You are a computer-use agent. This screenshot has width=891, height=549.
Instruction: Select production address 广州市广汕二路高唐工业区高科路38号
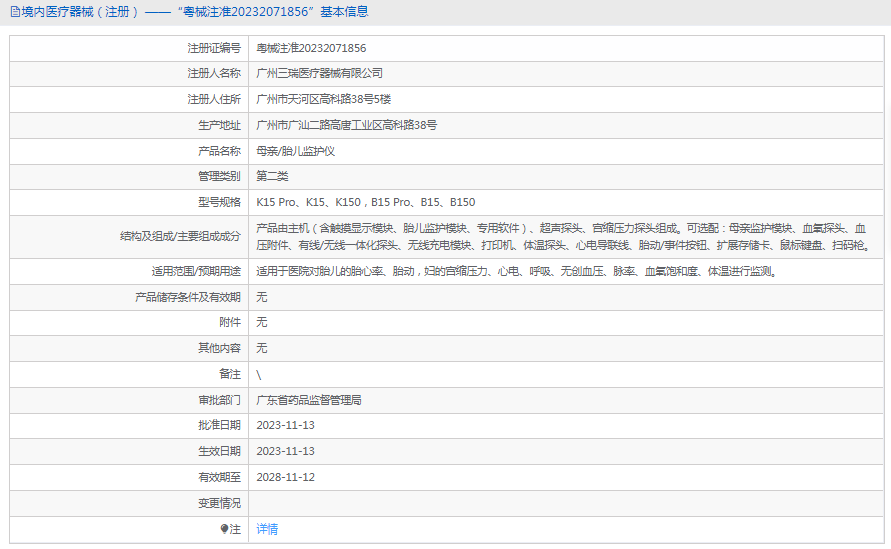click(347, 125)
